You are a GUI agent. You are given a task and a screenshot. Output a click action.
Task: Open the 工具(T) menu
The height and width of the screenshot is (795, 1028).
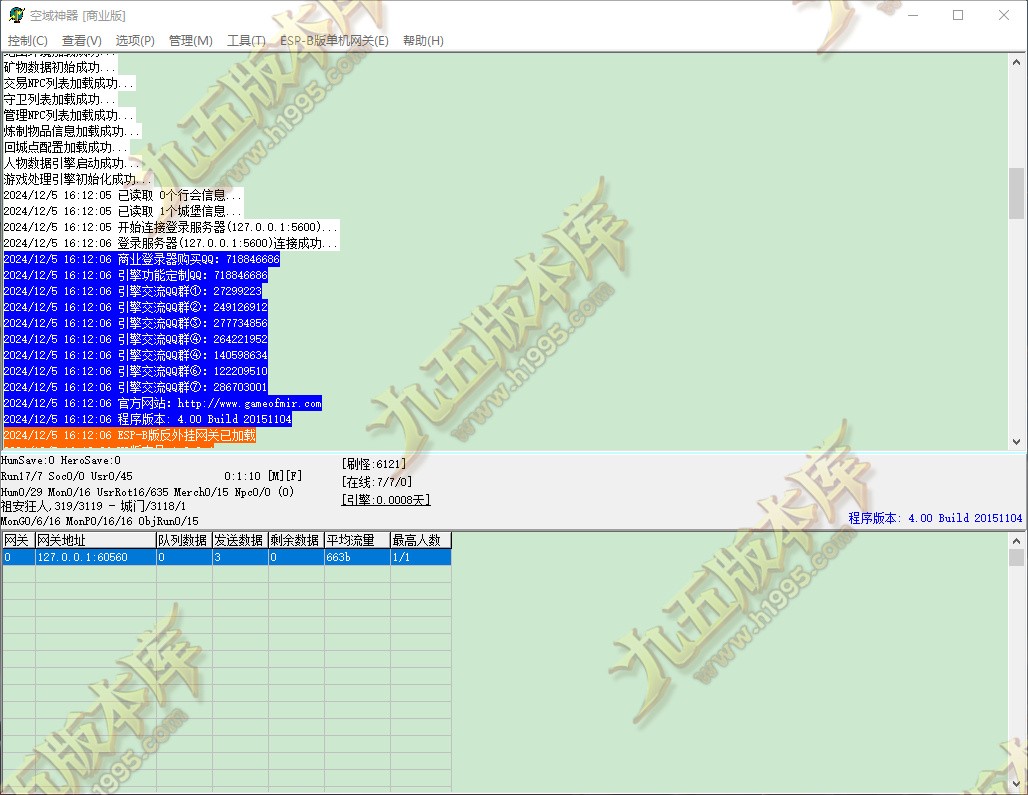pyautogui.click(x=246, y=41)
